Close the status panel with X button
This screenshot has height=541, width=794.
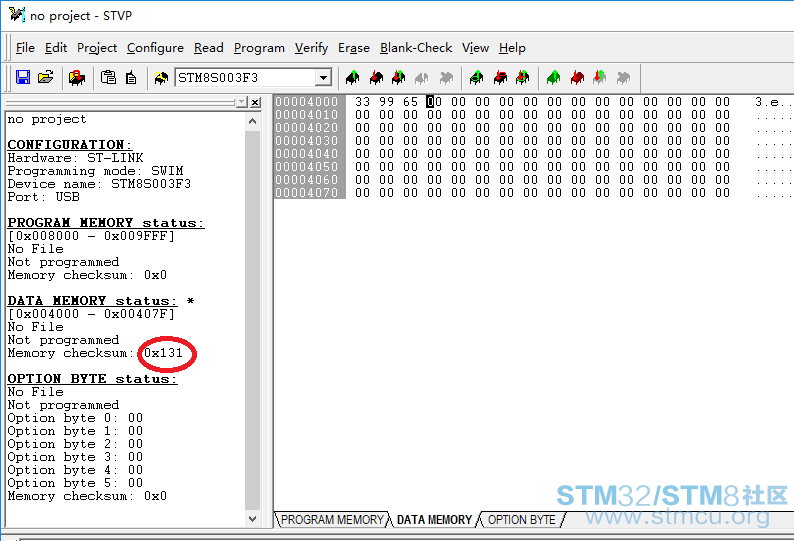tap(255, 102)
